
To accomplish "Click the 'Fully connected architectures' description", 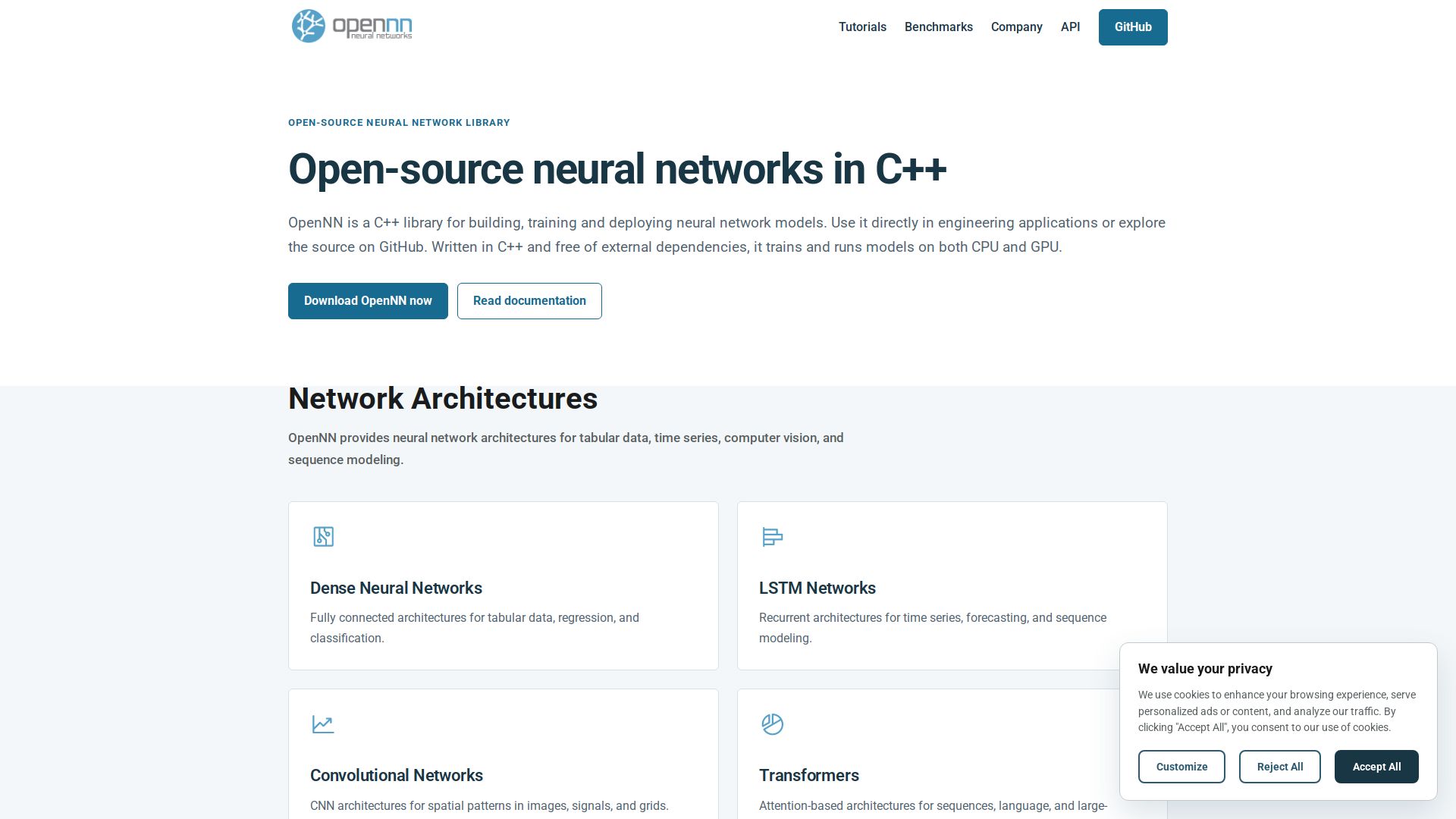I will [x=475, y=628].
